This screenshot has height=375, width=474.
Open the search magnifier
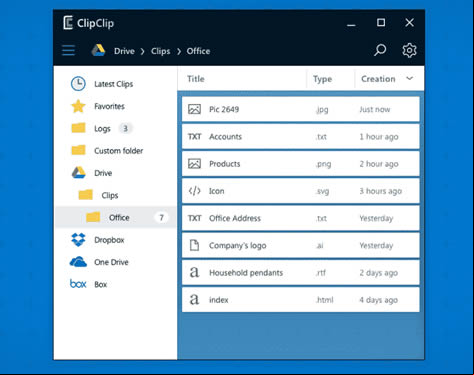pyautogui.click(x=380, y=50)
